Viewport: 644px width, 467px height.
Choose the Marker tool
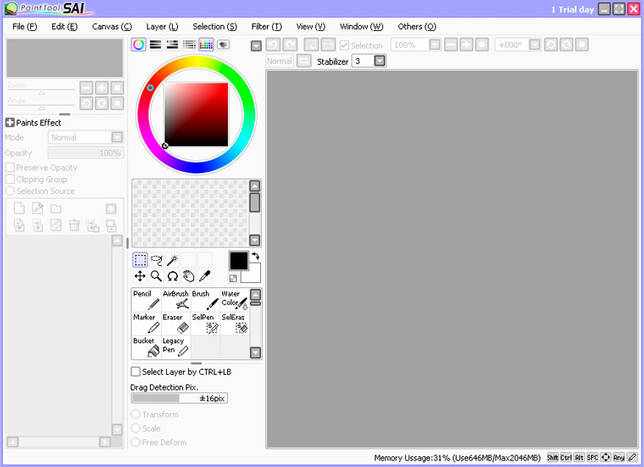tap(147, 323)
